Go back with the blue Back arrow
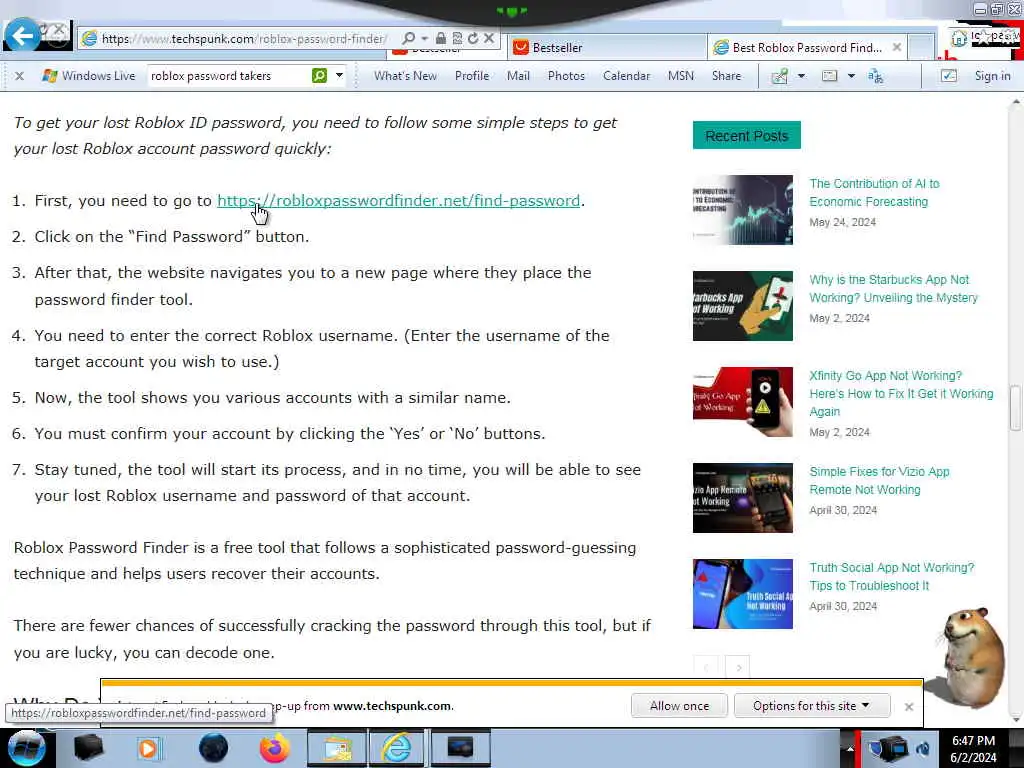Viewport: 1024px width, 768px height. pos(22,35)
